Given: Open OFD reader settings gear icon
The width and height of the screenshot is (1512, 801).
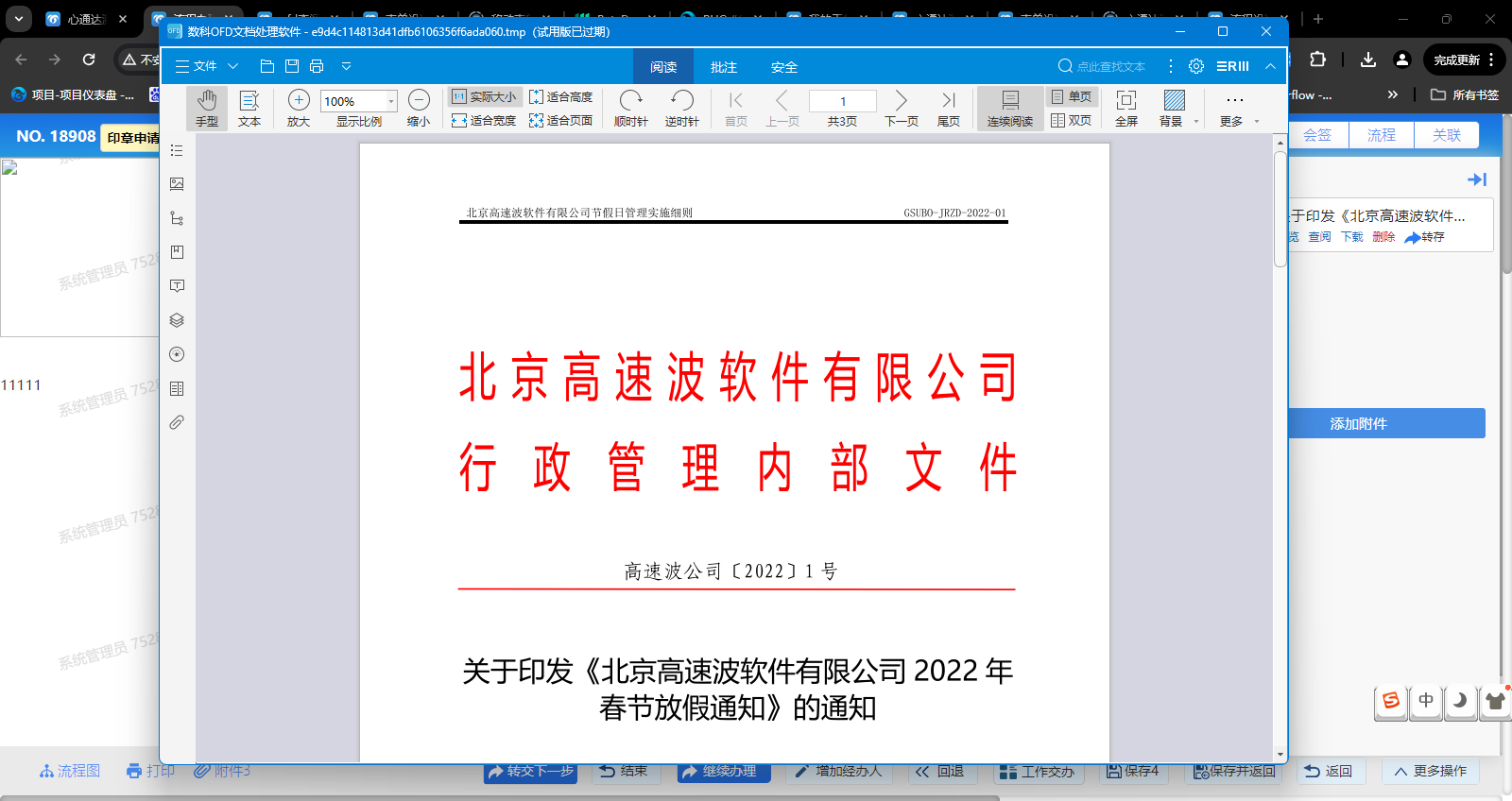Looking at the screenshot, I should [x=1196, y=66].
